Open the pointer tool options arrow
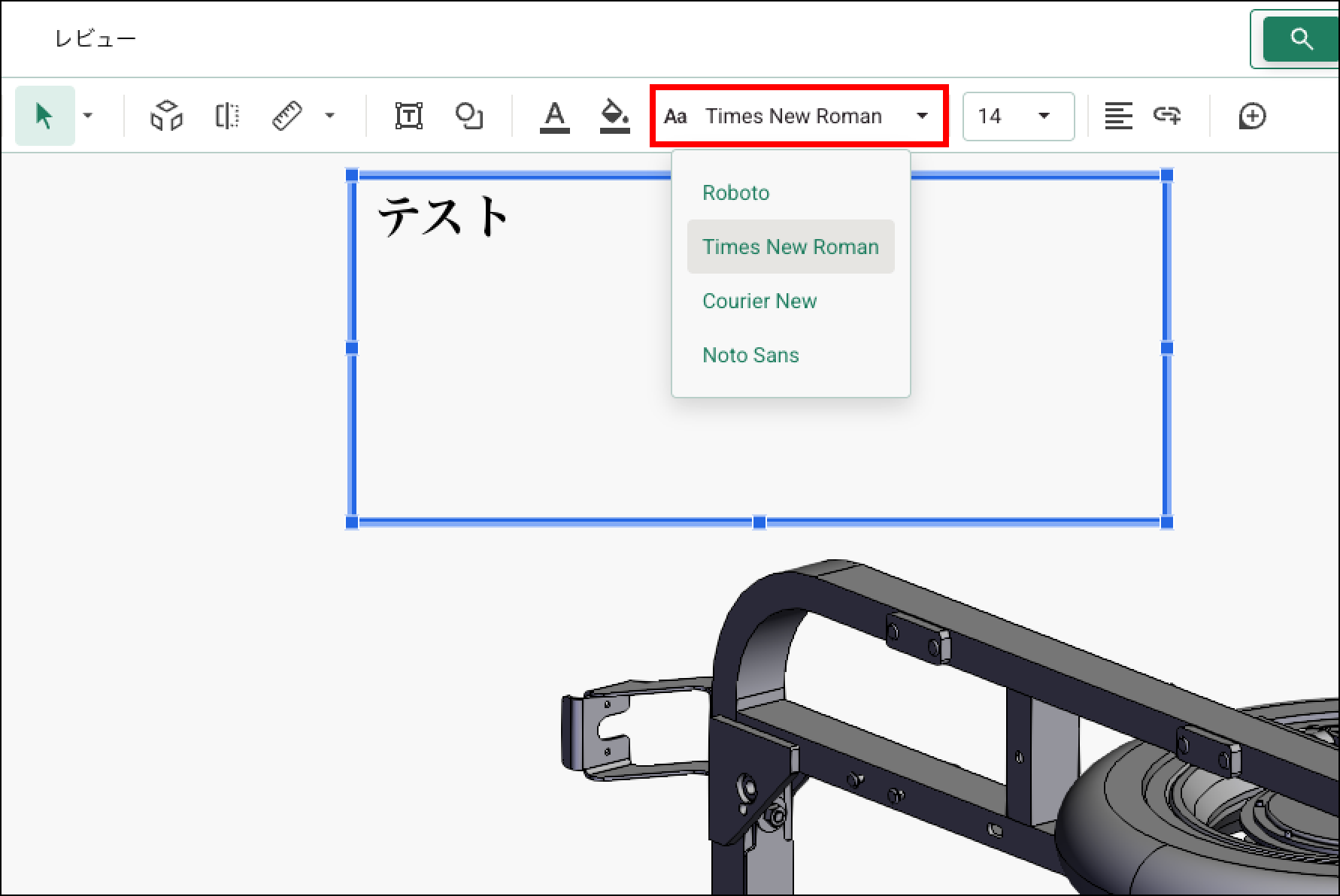1340x896 pixels. (88, 116)
